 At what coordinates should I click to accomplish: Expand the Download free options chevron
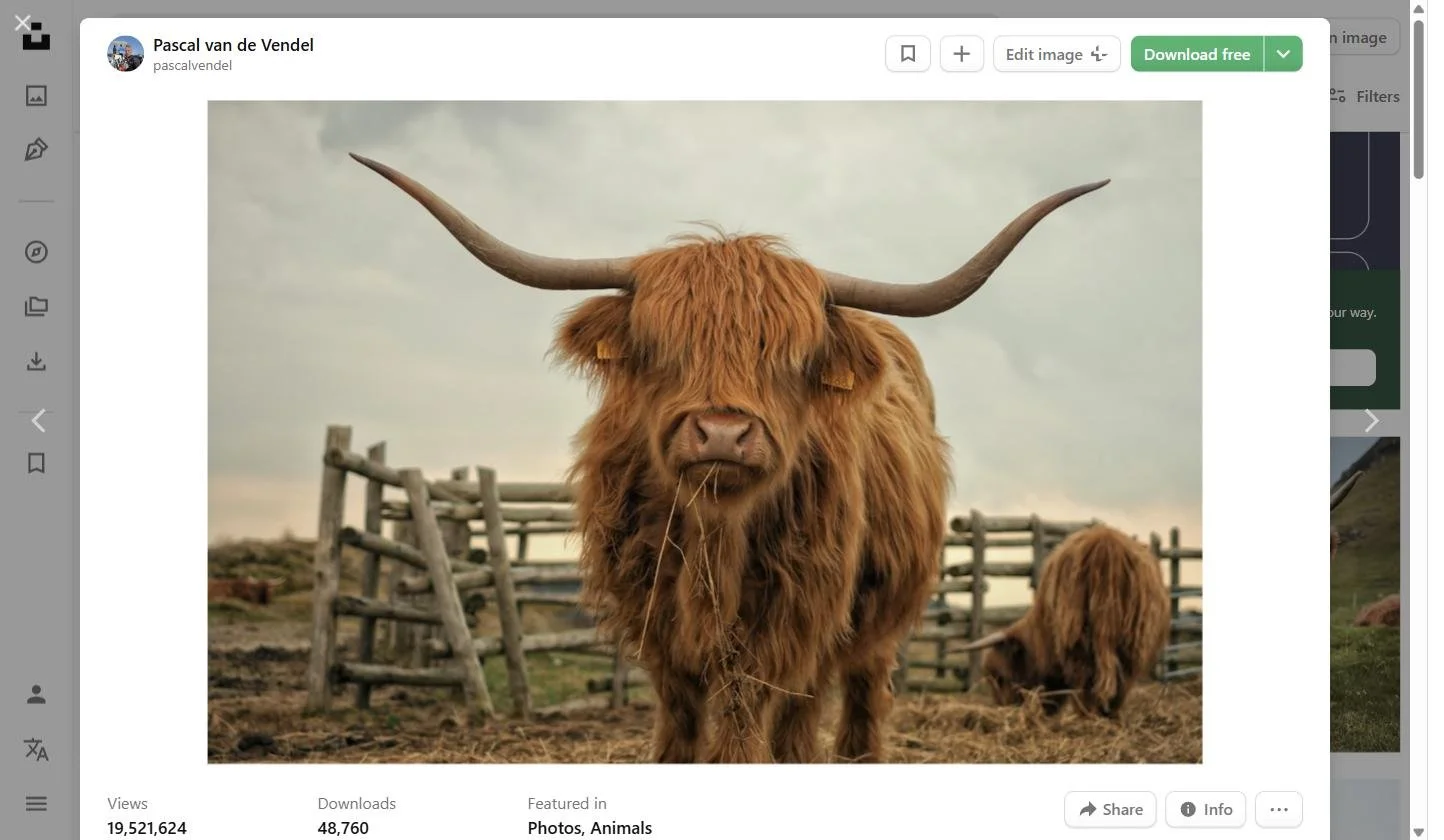pos(1283,53)
